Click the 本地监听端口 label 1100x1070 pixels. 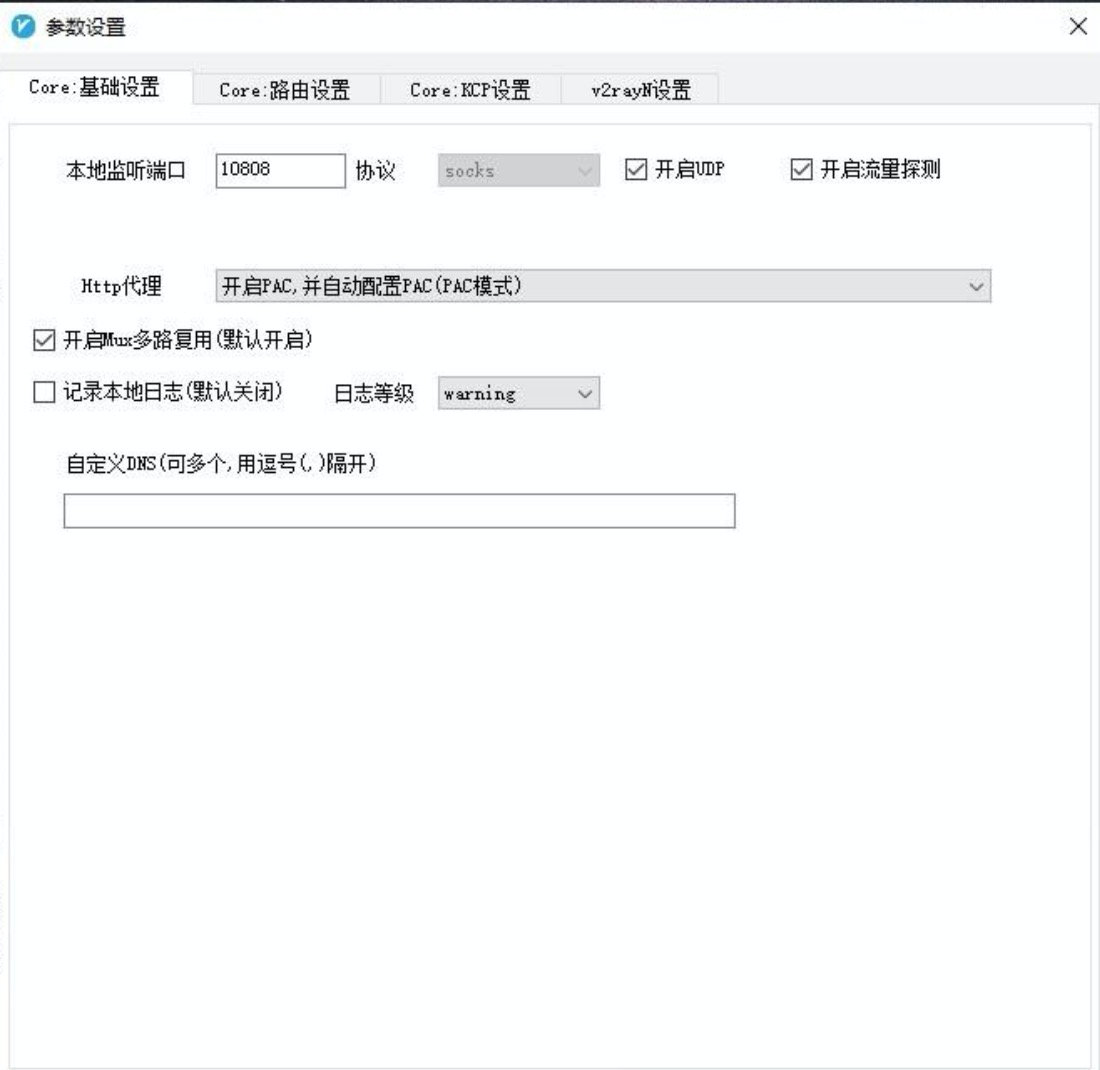click(x=126, y=171)
